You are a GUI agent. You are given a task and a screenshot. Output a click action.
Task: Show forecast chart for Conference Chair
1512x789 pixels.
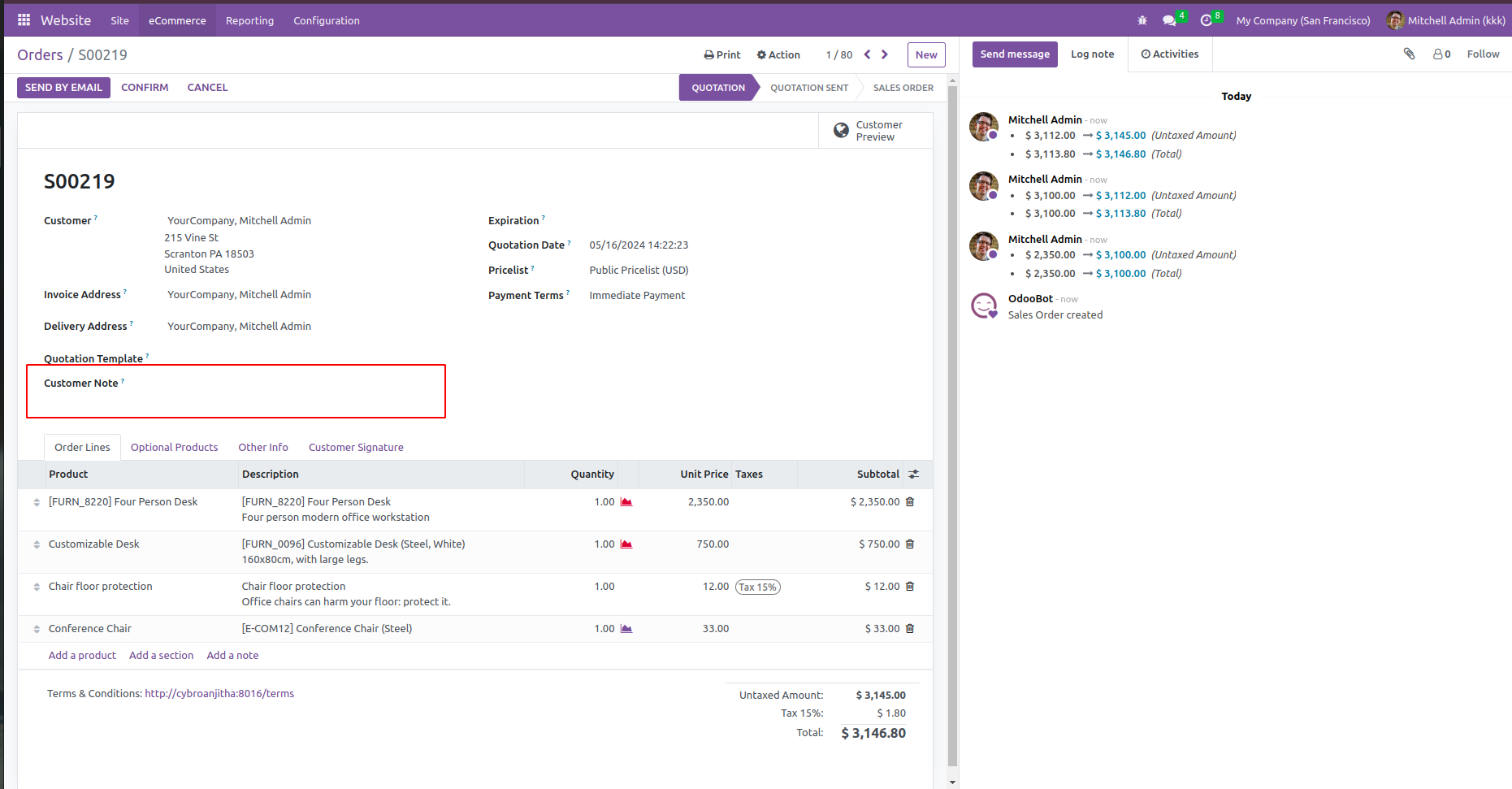tap(626, 629)
